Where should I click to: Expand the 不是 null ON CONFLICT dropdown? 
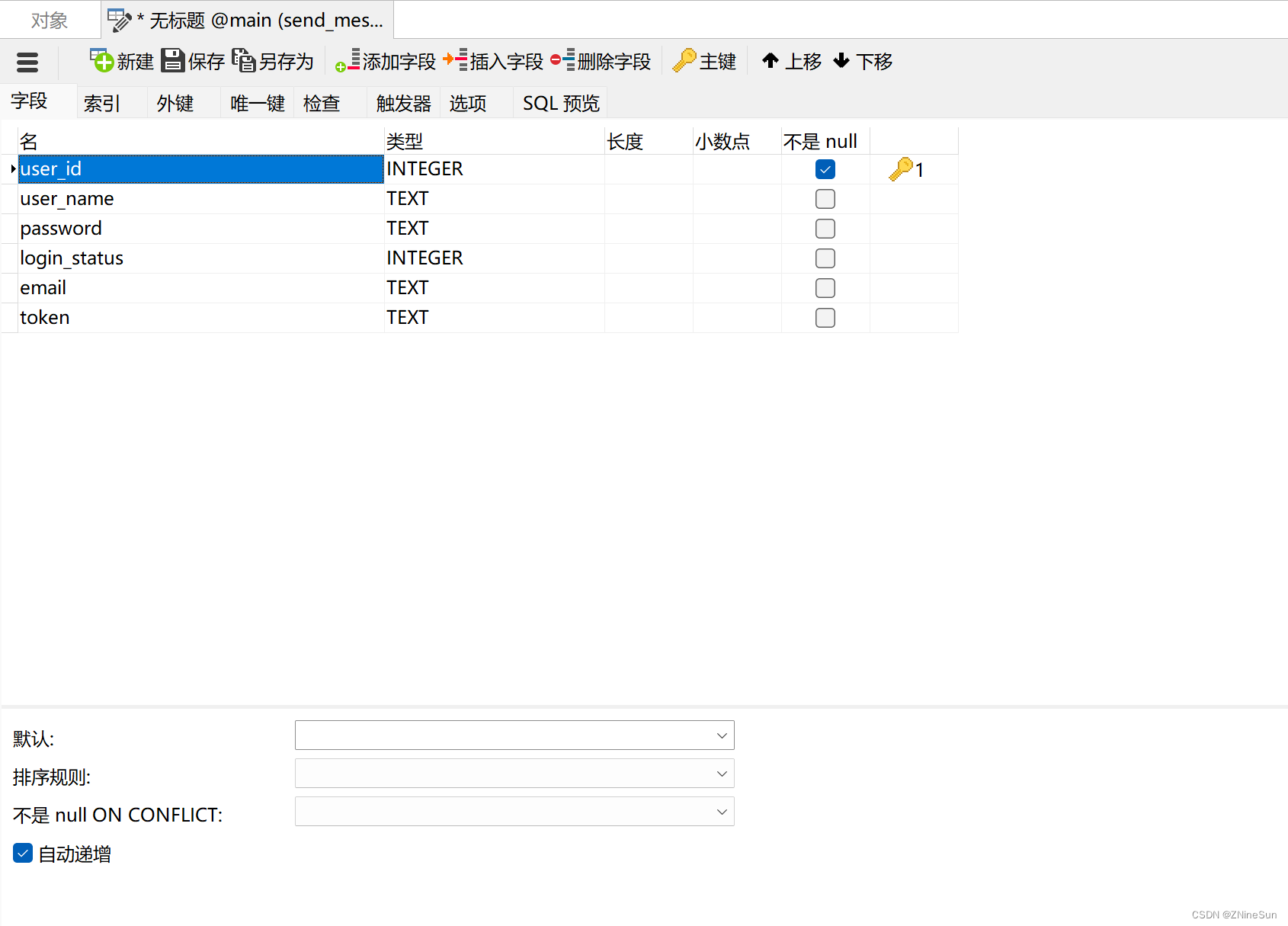tap(722, 812)
